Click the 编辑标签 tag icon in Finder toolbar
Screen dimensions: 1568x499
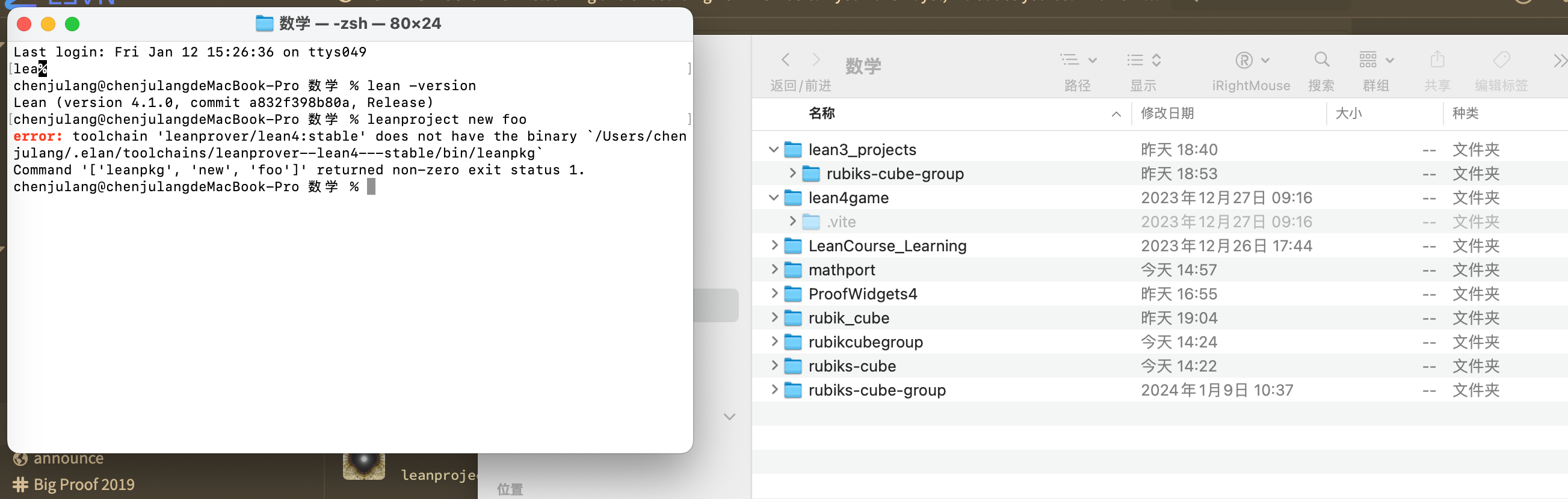click(1502, 60)
